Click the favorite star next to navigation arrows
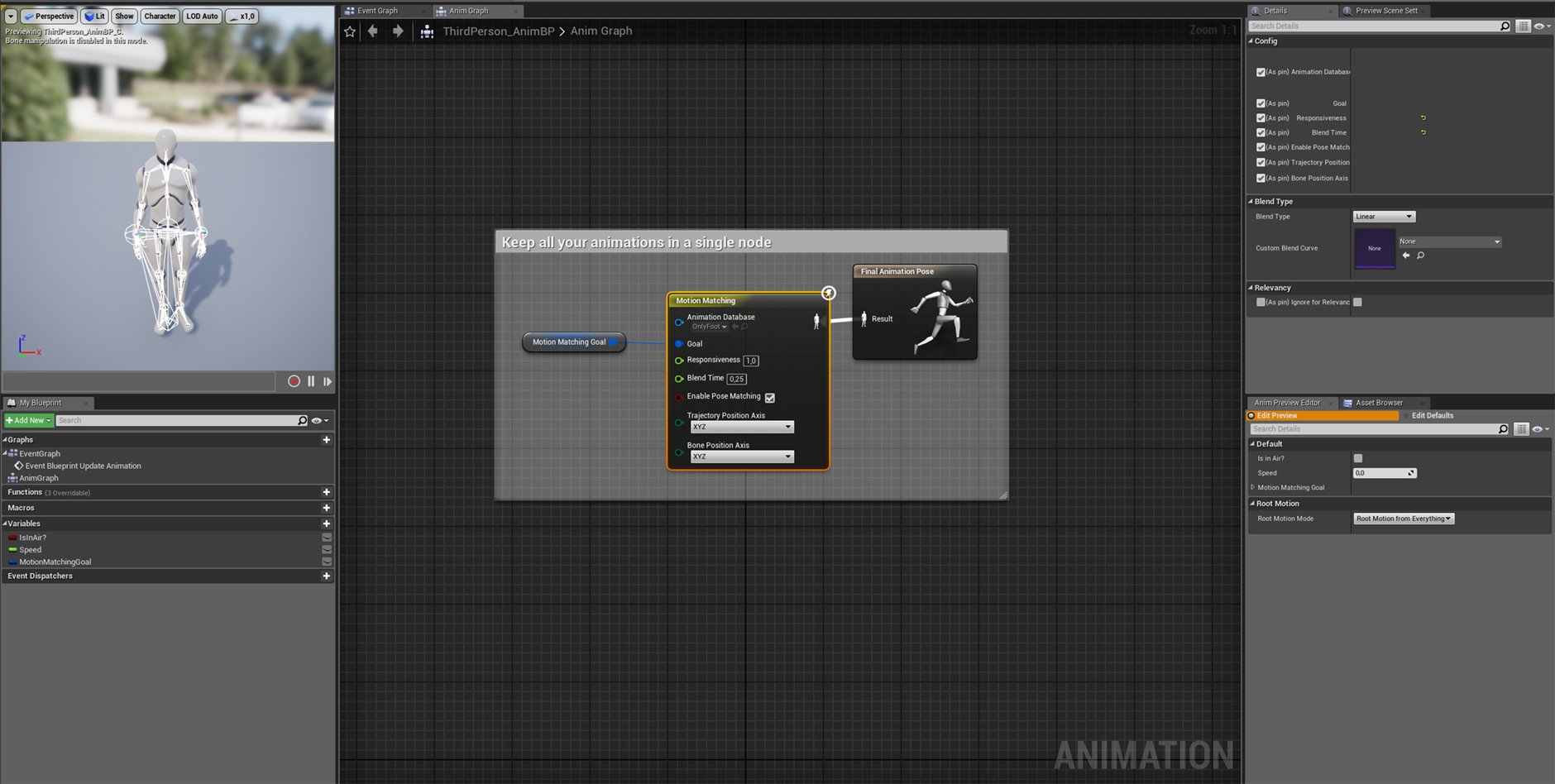The height and width of the screenshot is (784, 1555). 349,31
